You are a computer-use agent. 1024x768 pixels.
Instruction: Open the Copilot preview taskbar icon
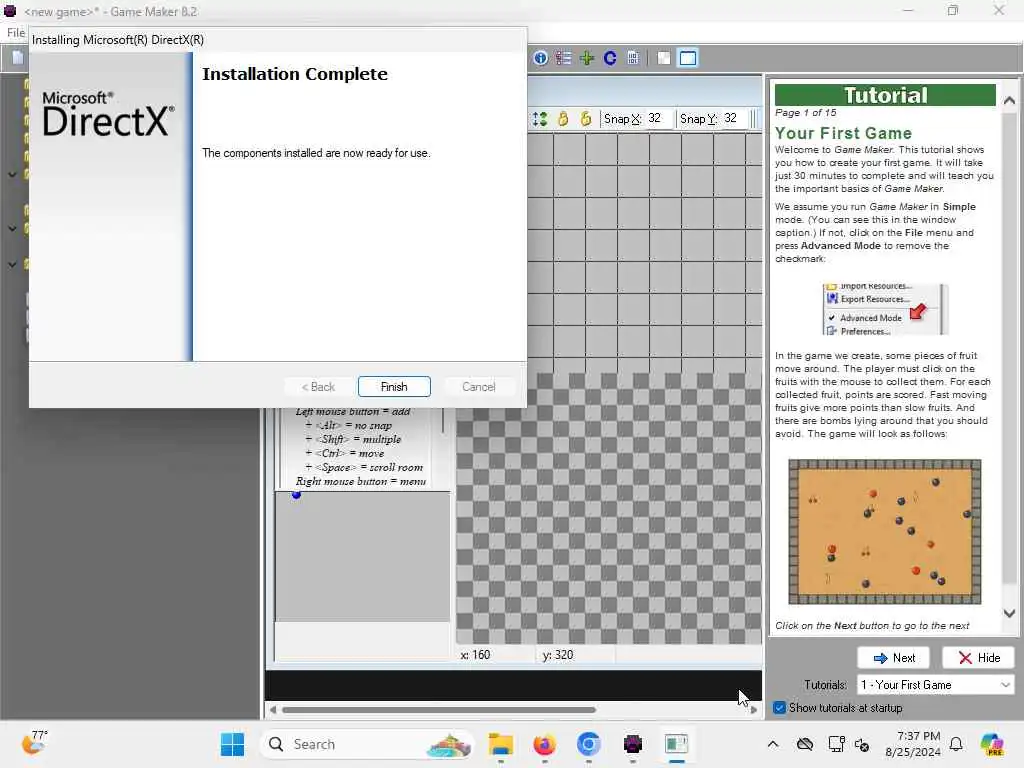[x=992, y=744]
